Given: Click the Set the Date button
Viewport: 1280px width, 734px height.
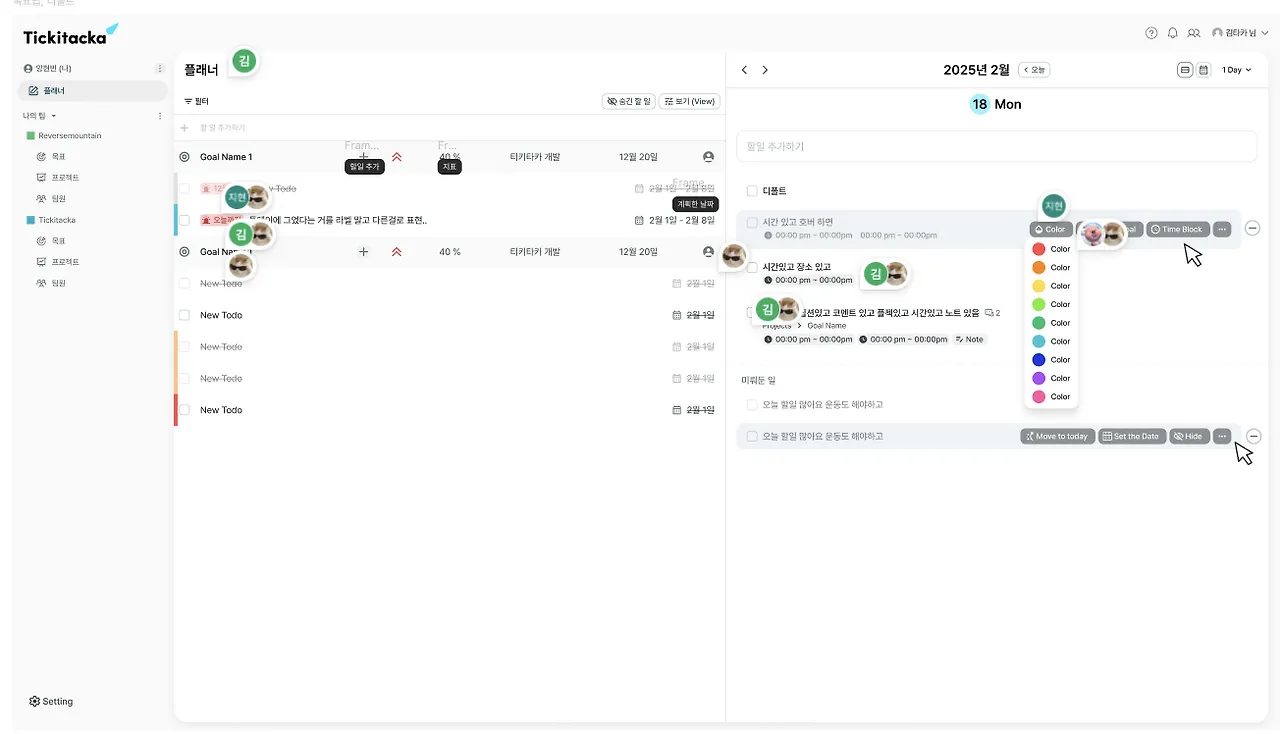Looking at the screenshot, I should click(x=1130, y=436).
